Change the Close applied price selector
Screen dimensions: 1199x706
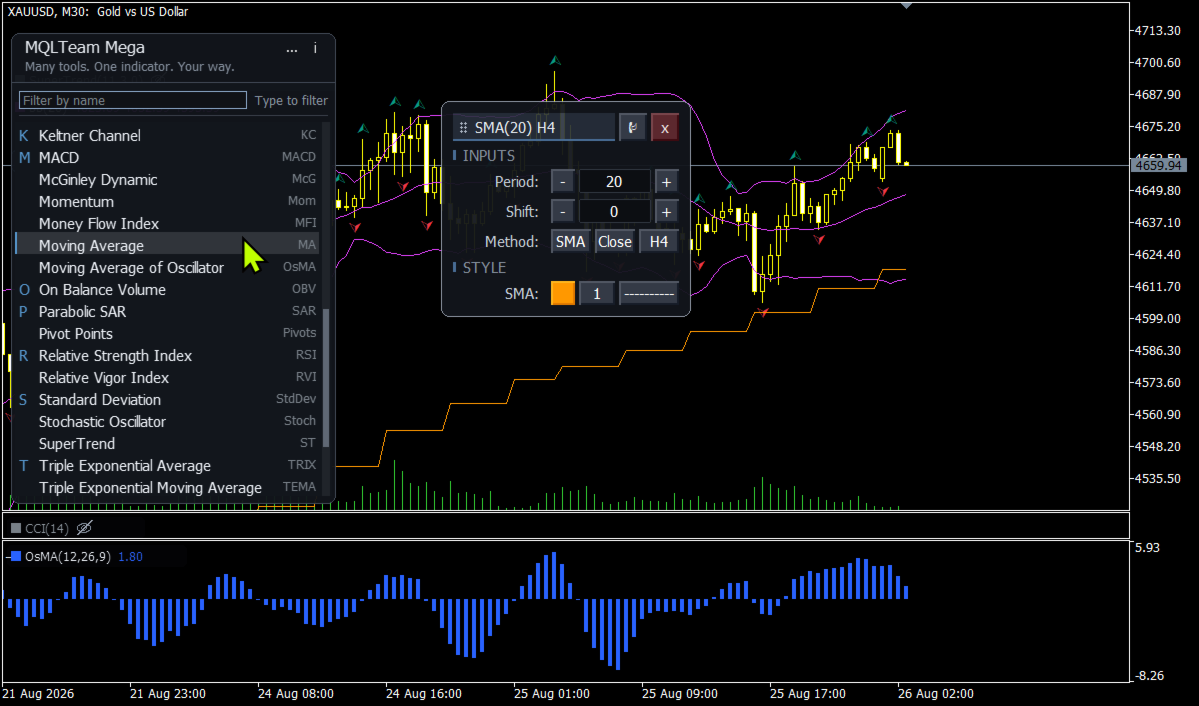[615, 242]
